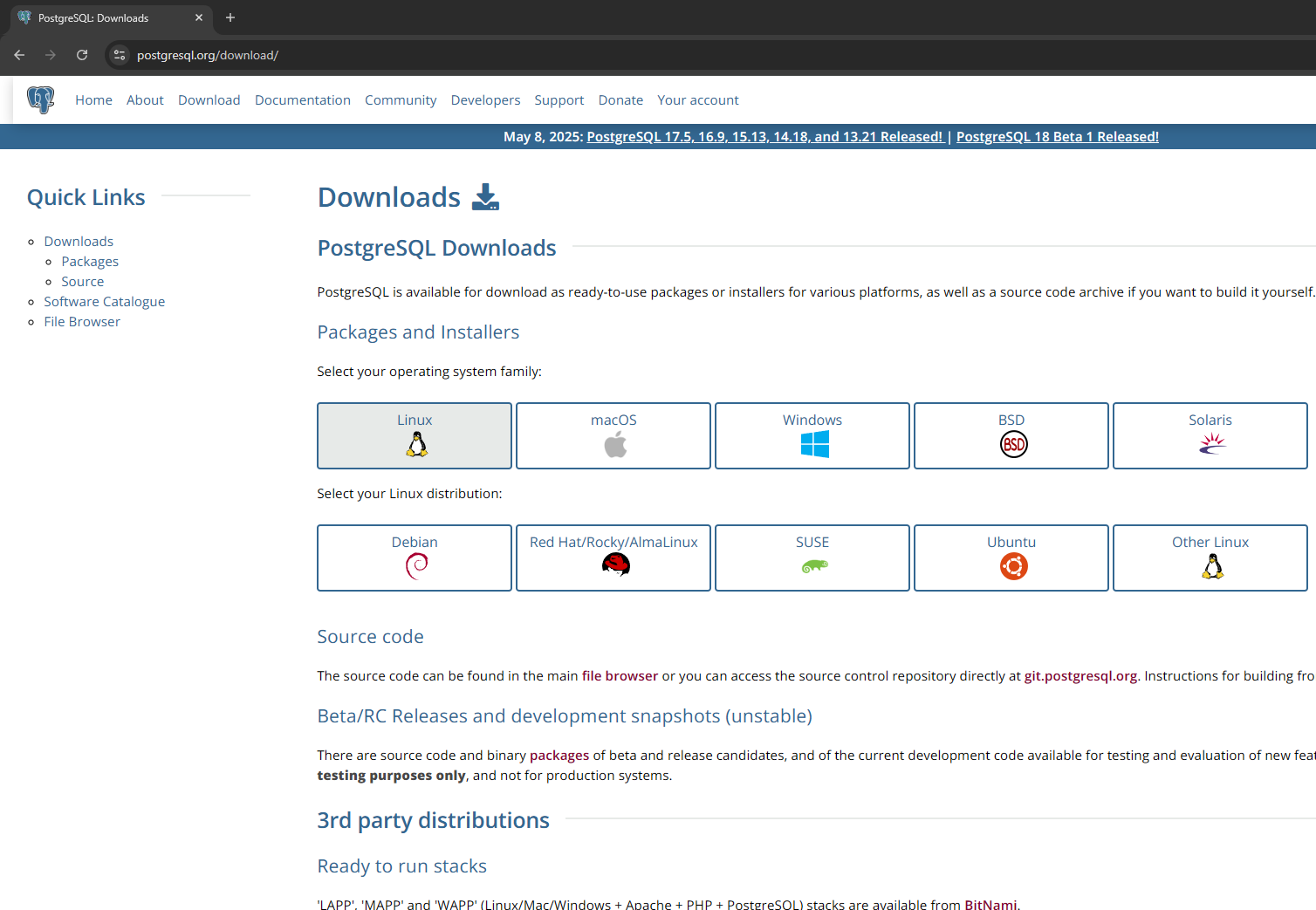Choose the SUSE distribution label
Viewport: 1316px width, 910px height.
tap(812, 543)
